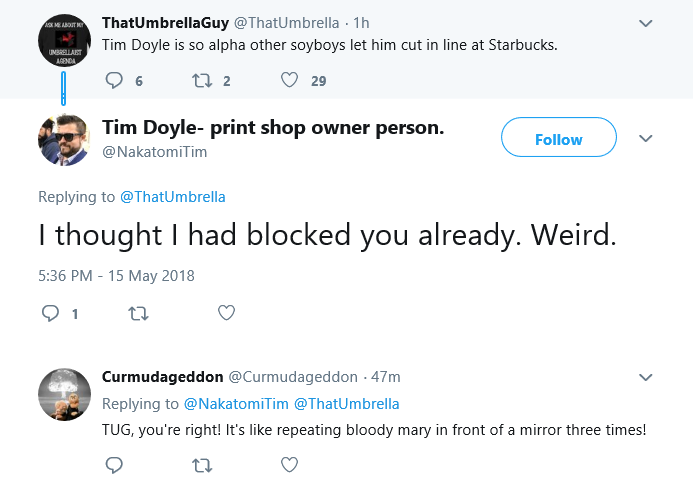Image resolution: width=693 pixels, height=482 pixels.
Task: Reply to Curmudageddon's bloody mary tweet
Action: click(114, 465)
